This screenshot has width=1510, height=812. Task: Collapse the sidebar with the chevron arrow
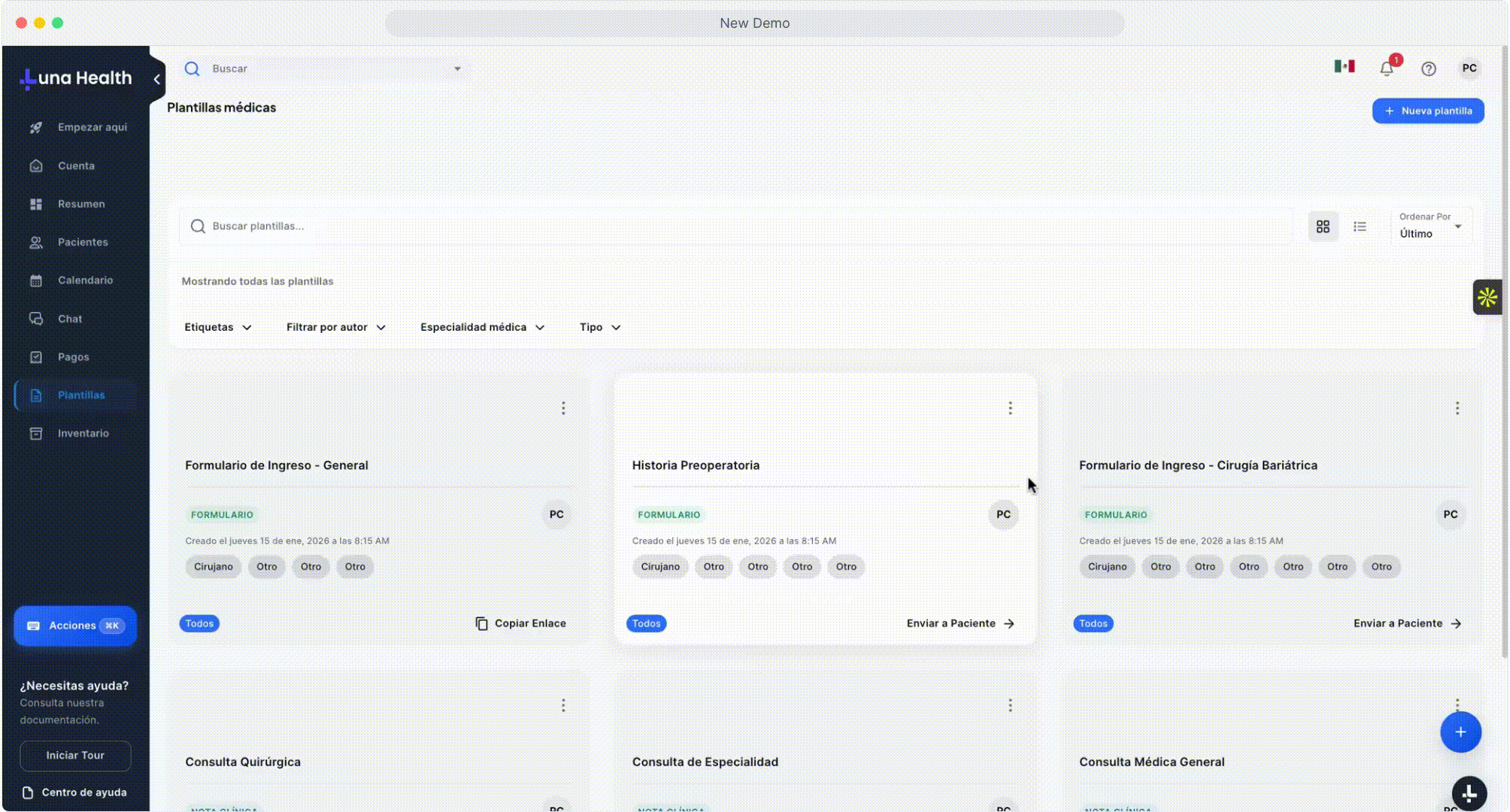[156, 79]
